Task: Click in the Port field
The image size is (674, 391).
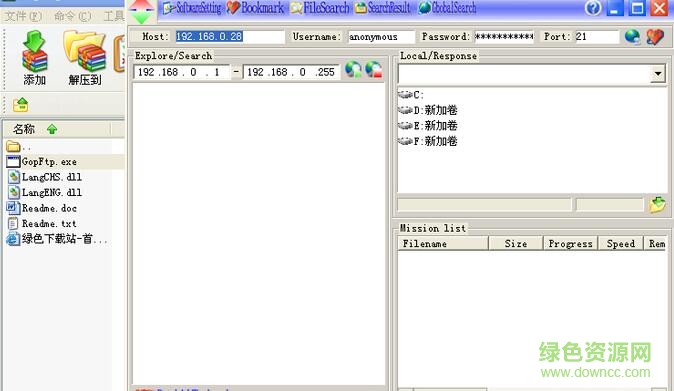Action: (x=597, y=37)
